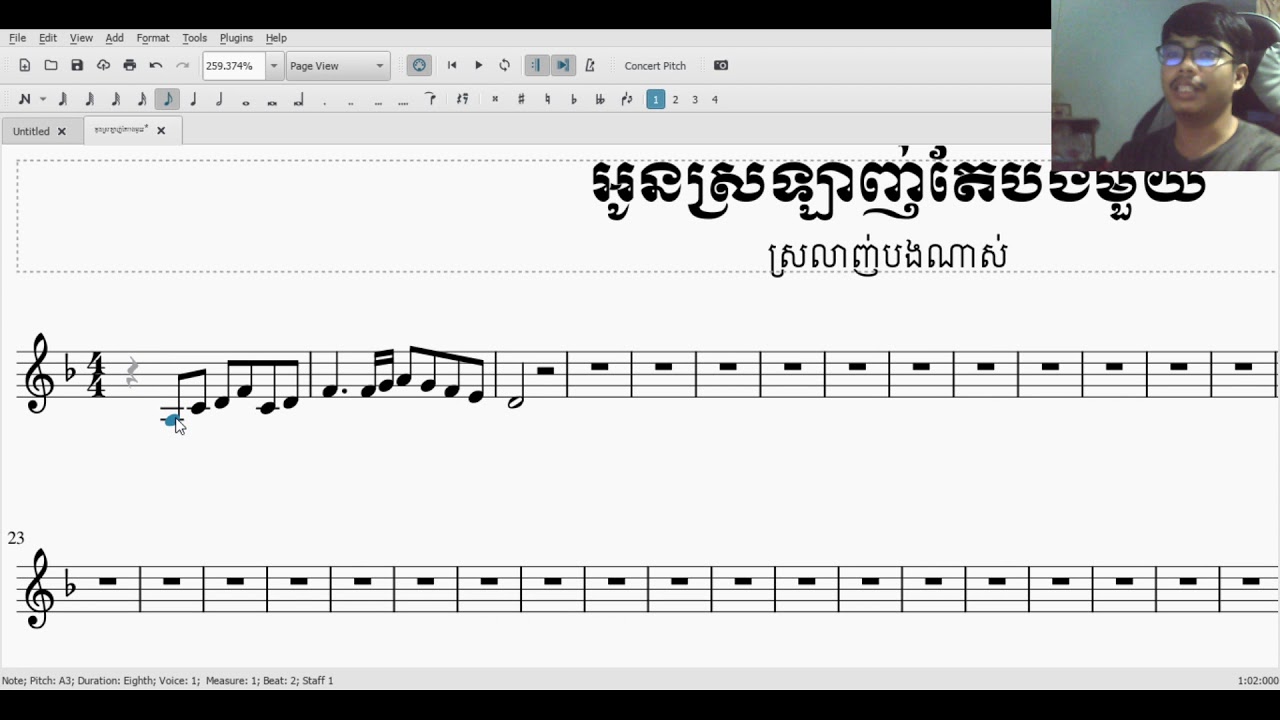Close the second score tab
Image resolution: width=1280 pixels, height=720 pixels.
tap(161, 130)
